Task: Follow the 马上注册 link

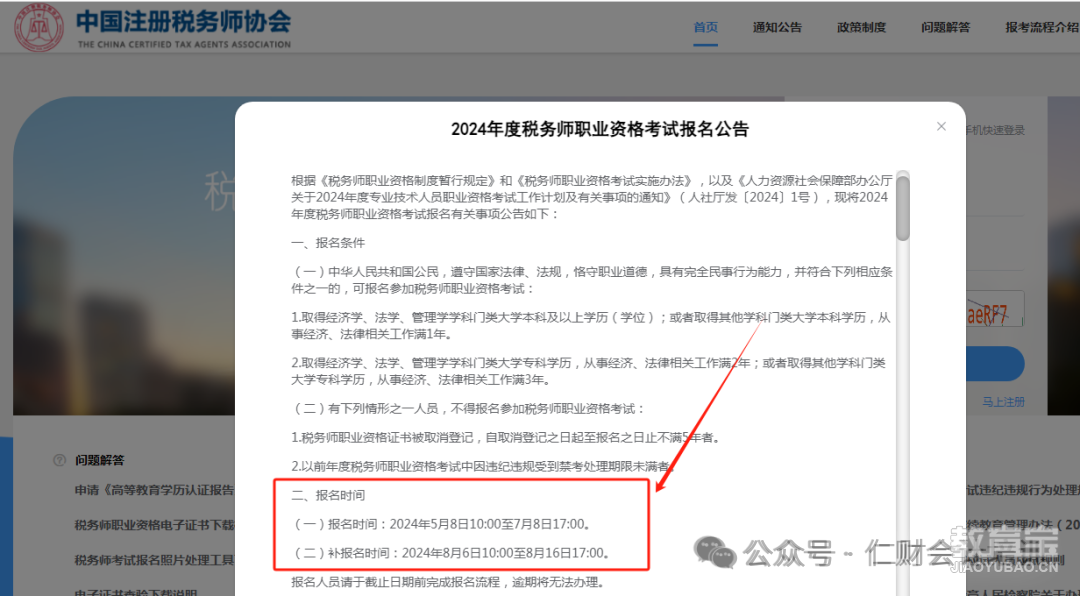Action: 1004,402
